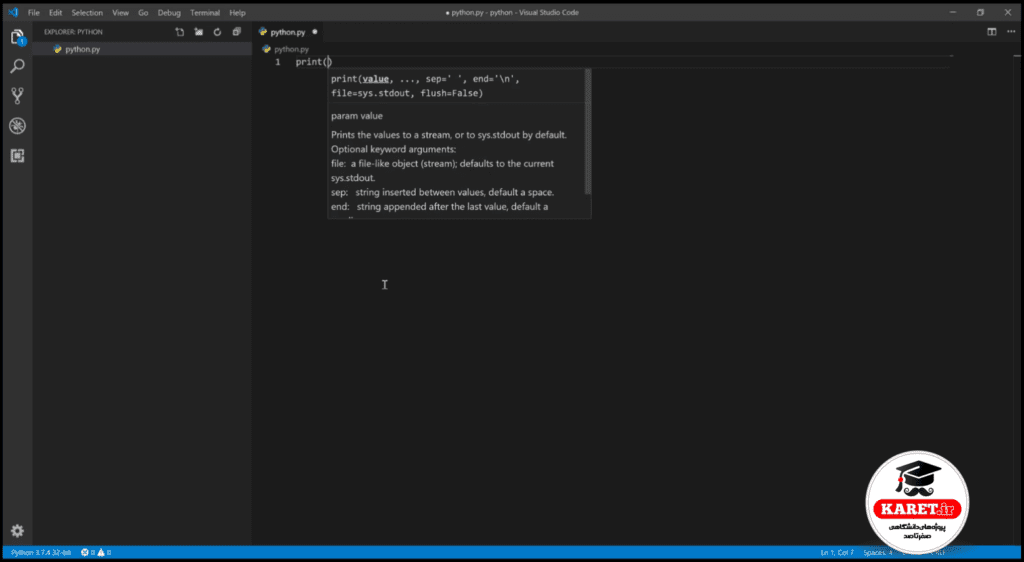Click the Ln 1, Col 7 status entry
Screen dimensions: 1024x562
837,553
